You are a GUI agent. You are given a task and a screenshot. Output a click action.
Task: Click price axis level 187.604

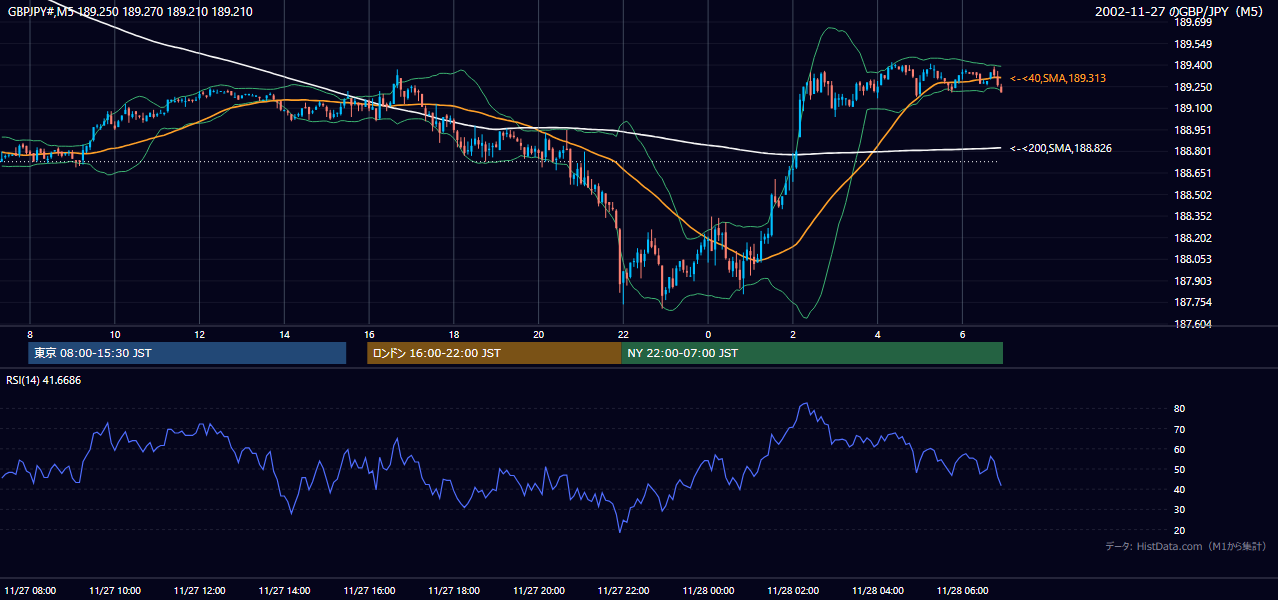click(1192, 324)
